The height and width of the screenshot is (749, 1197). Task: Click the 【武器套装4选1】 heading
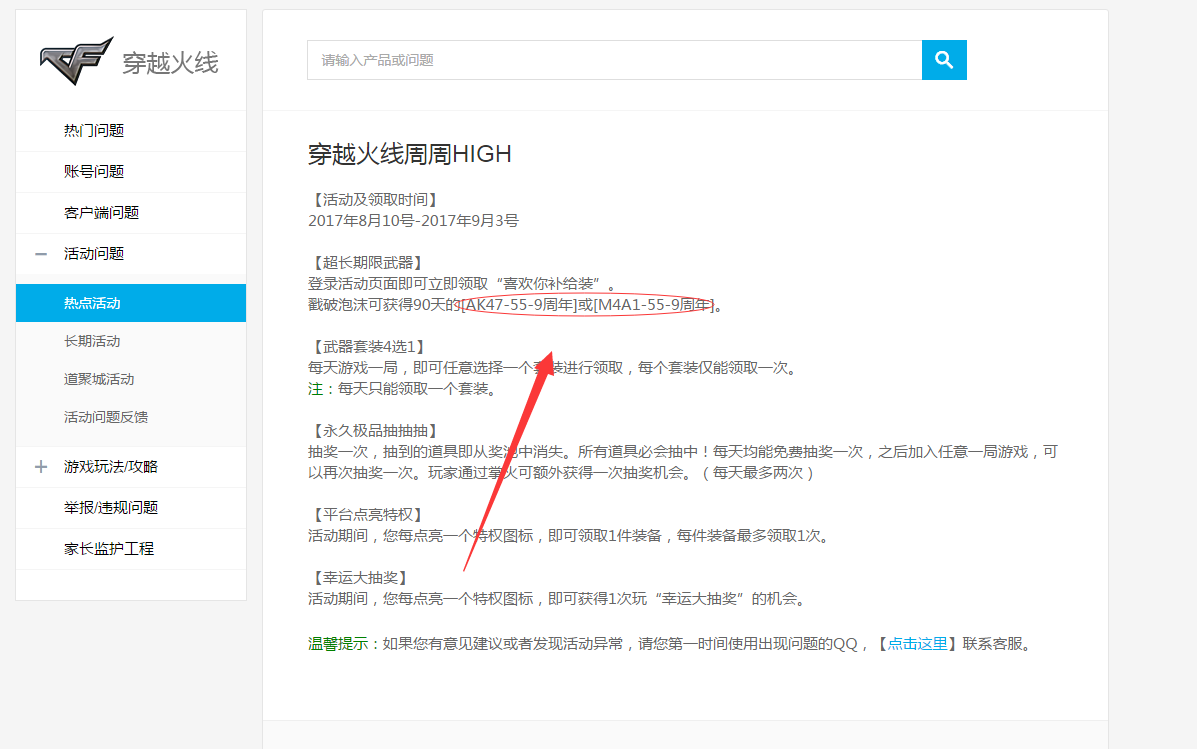(368, 347)
